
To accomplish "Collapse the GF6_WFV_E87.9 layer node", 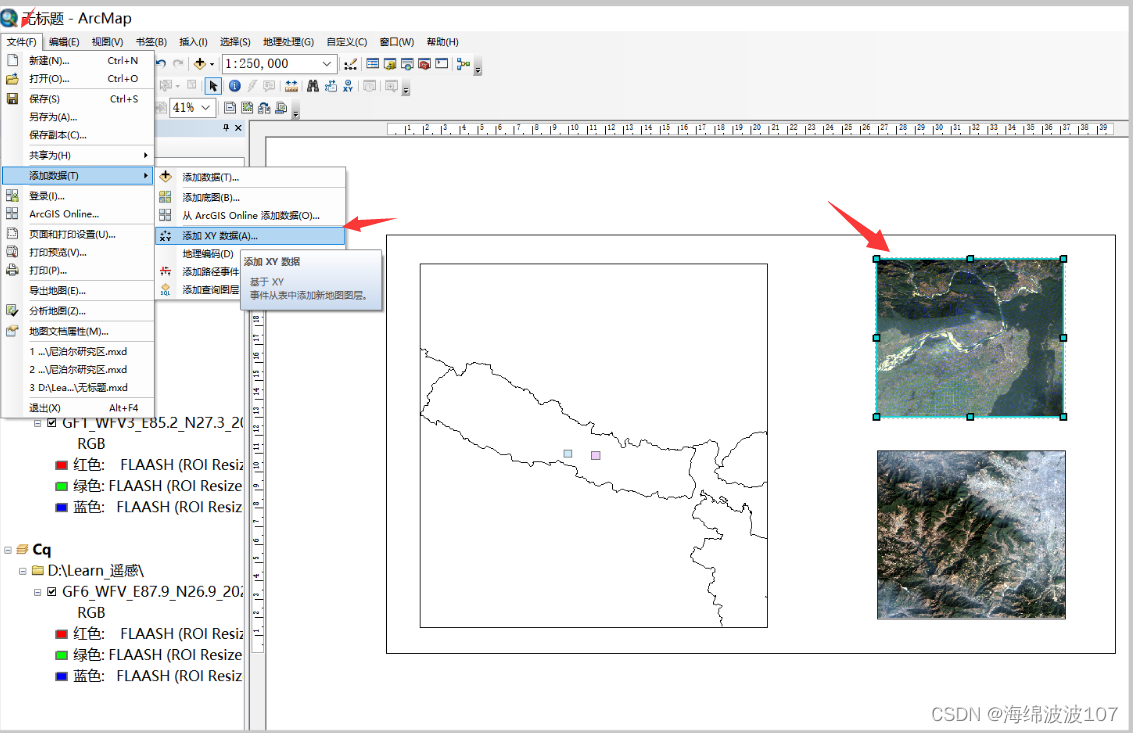I will click(38, 592).
